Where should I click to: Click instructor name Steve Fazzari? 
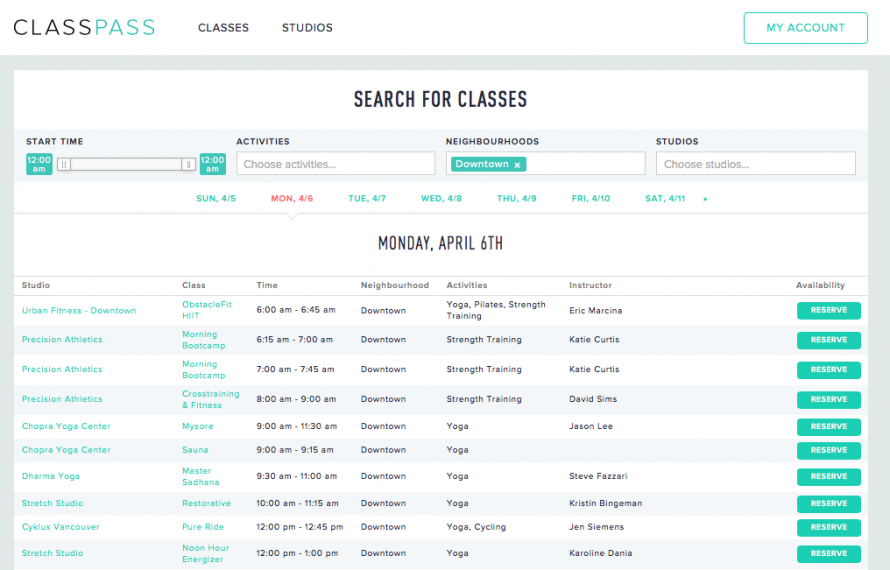click(x=598, y=476)
